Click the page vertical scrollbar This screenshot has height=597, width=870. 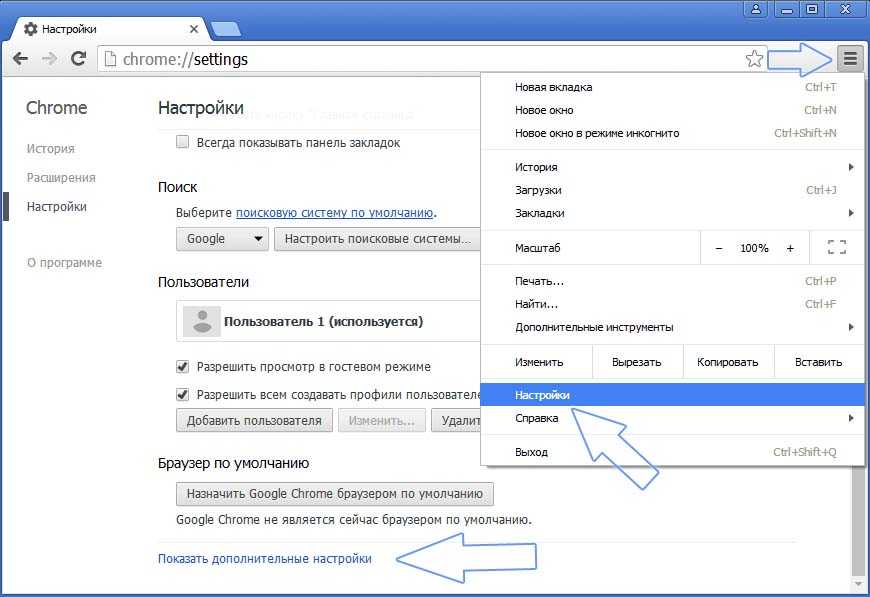[857, 522]
